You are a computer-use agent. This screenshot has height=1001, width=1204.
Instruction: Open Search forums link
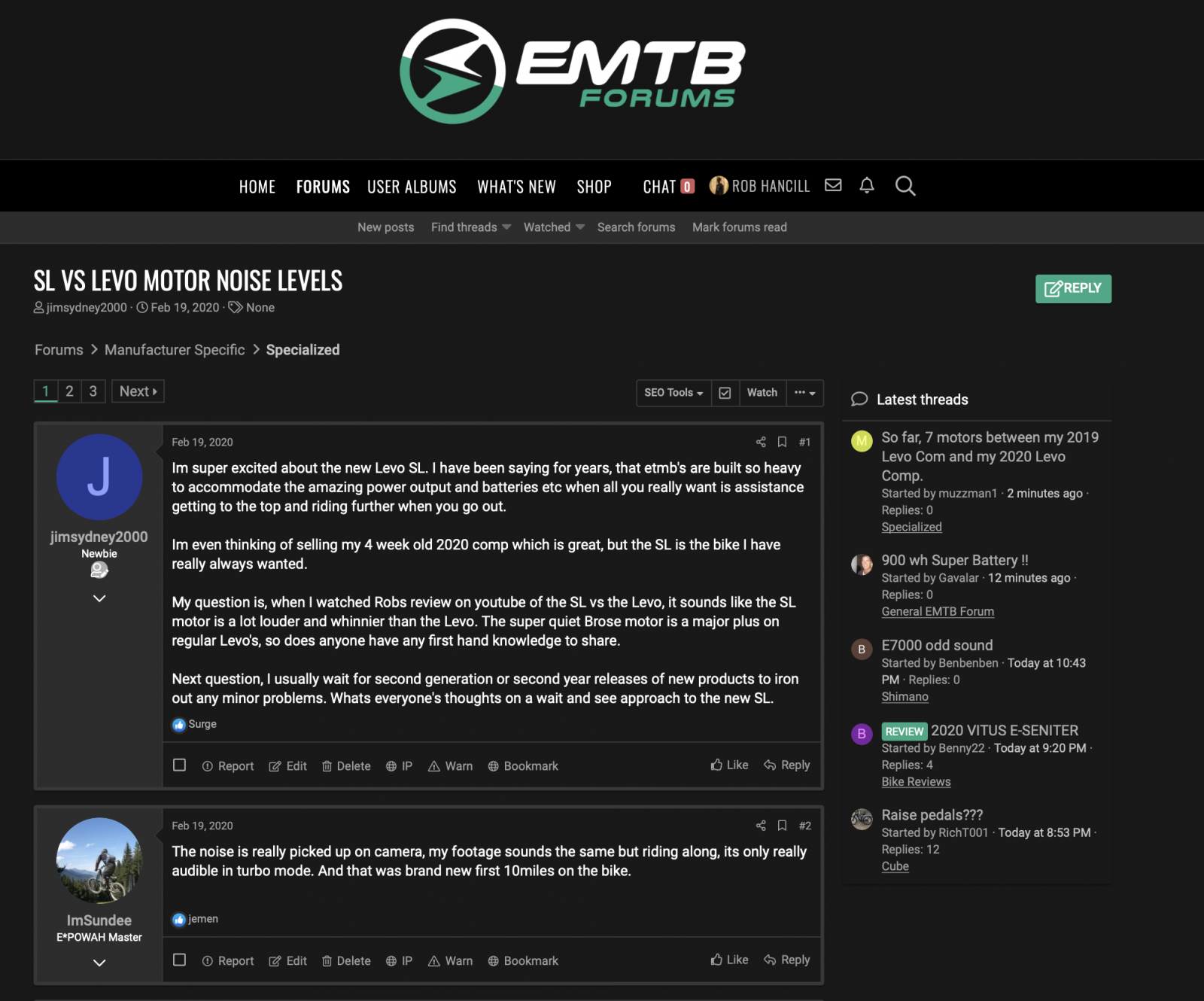(636, 227)
